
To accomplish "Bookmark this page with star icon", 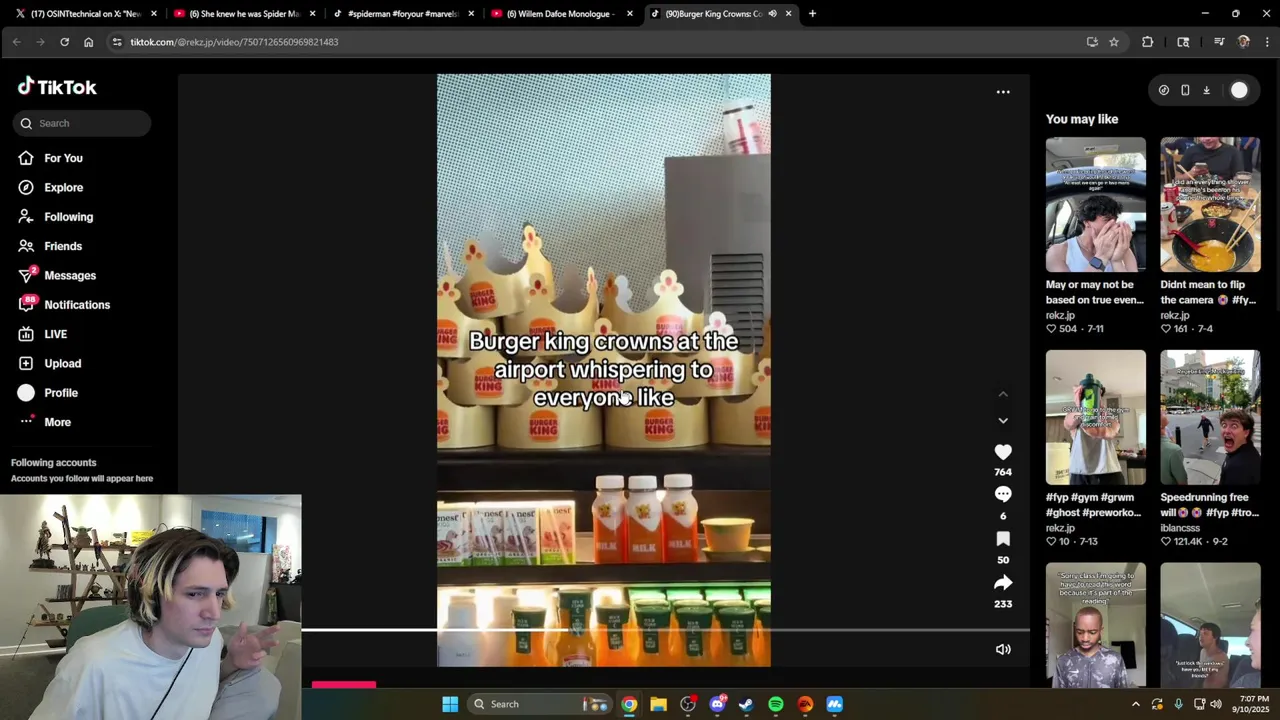I will (1114, 42).
